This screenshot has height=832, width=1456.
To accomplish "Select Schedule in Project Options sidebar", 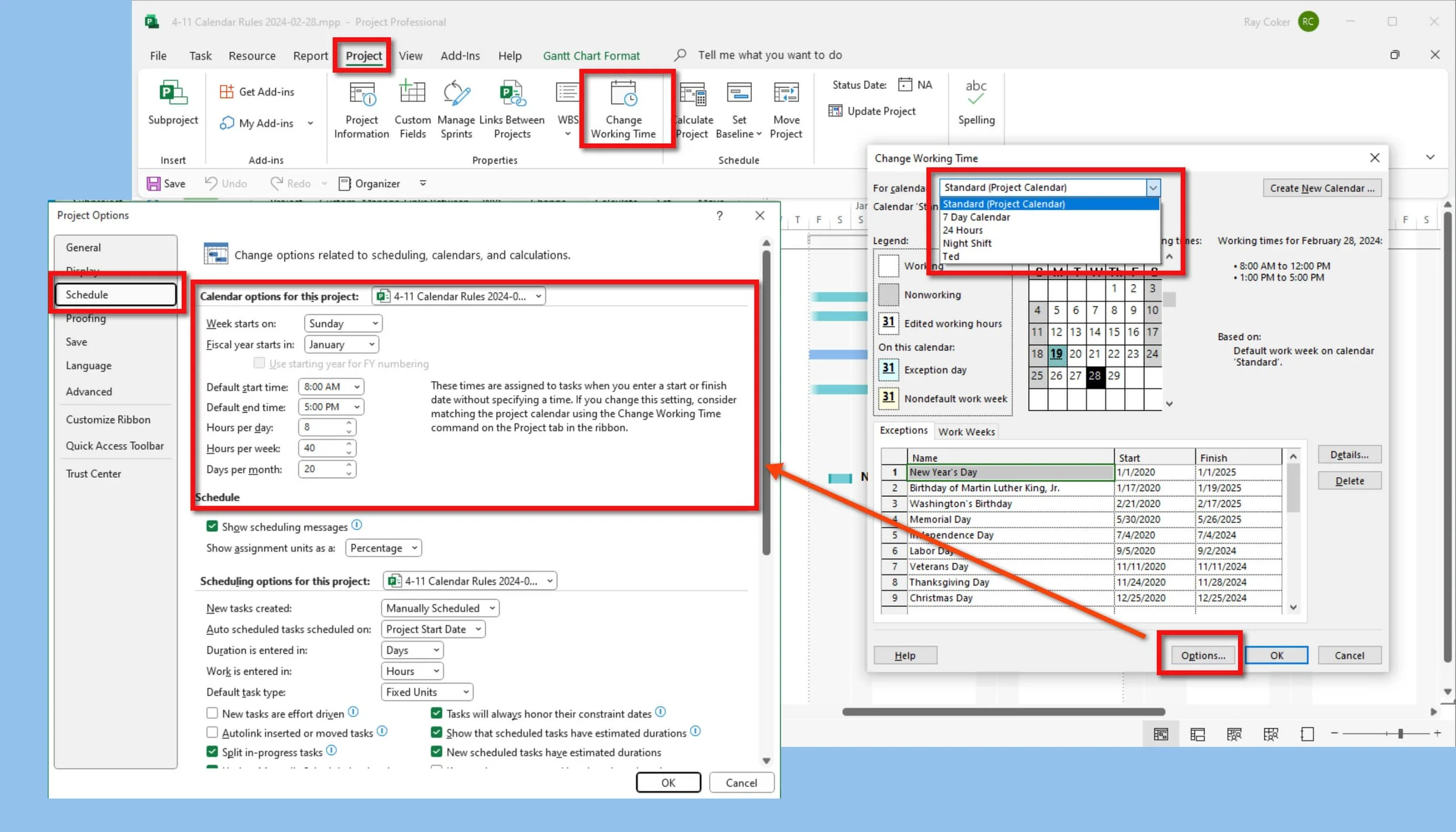I will click(x=115, y=294).
